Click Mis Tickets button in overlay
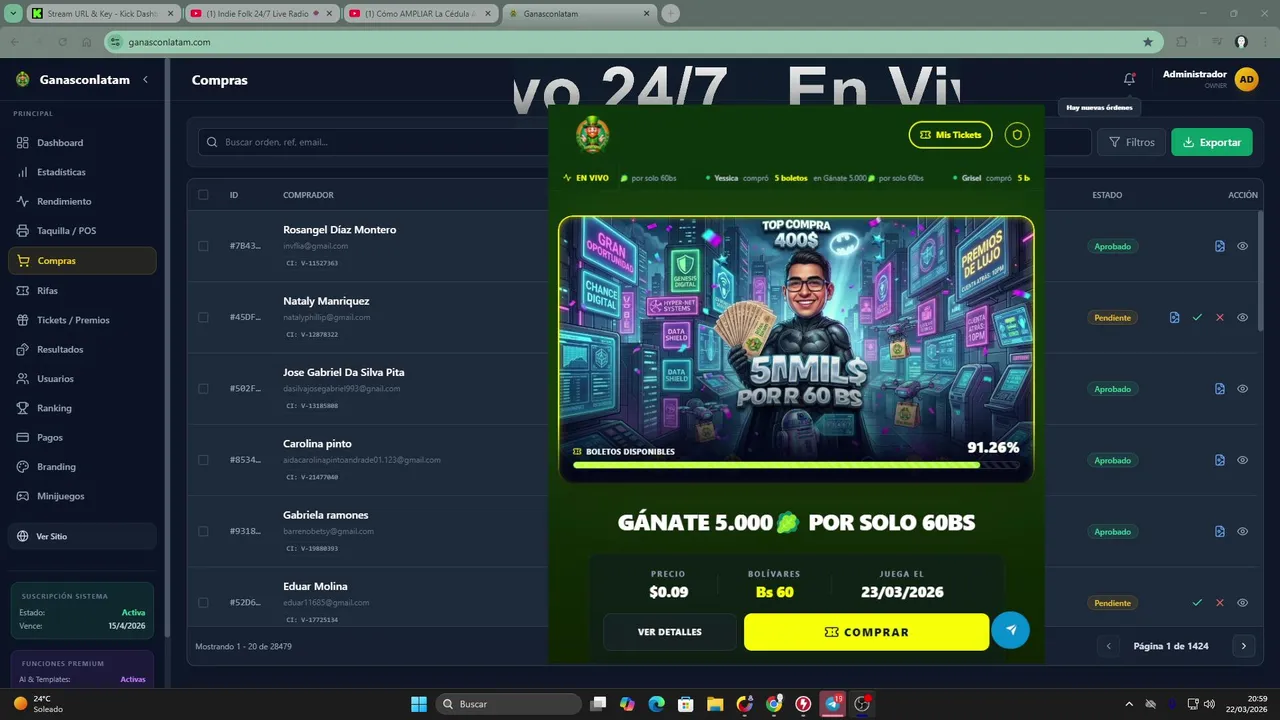Image resolution: width=1280 pixels, height=720 pixels. (950, 134)
